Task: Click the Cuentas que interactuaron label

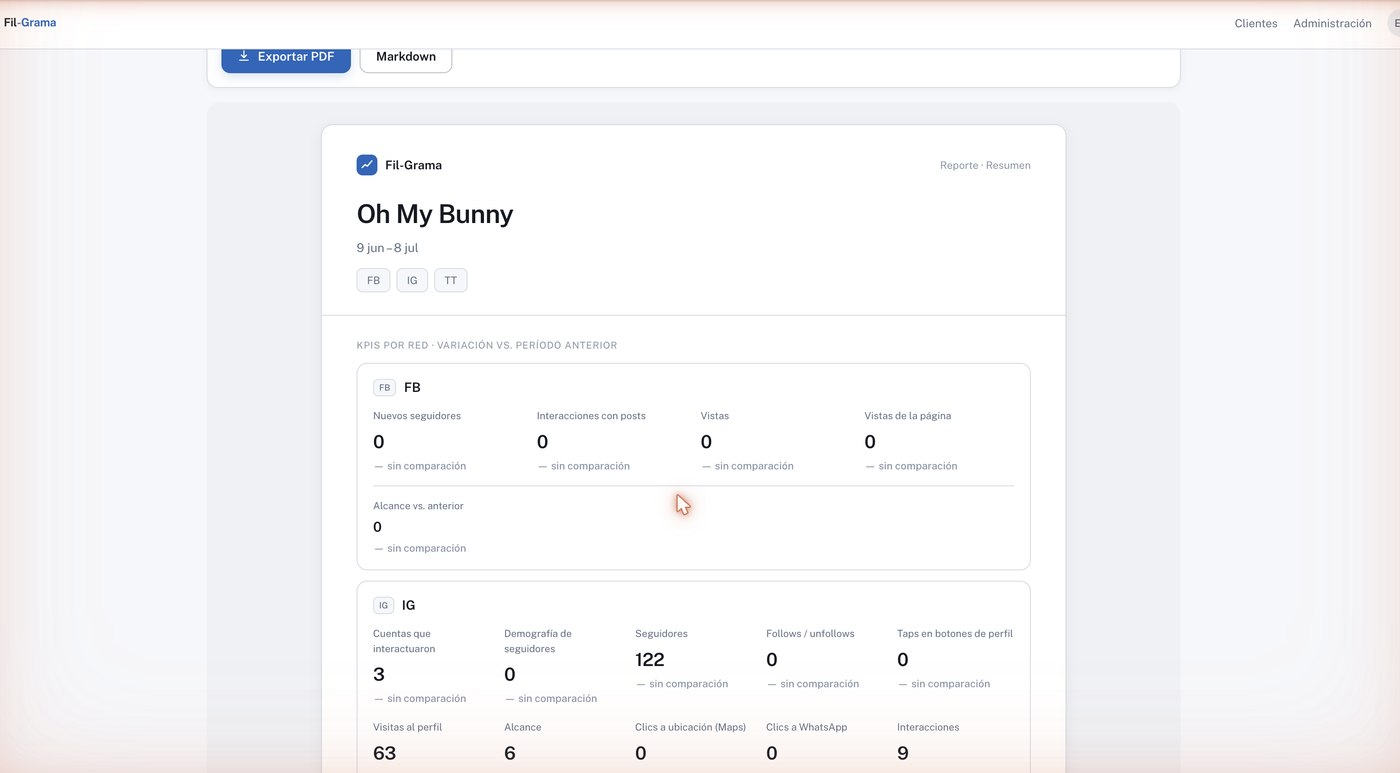Action: pos(404,641)
